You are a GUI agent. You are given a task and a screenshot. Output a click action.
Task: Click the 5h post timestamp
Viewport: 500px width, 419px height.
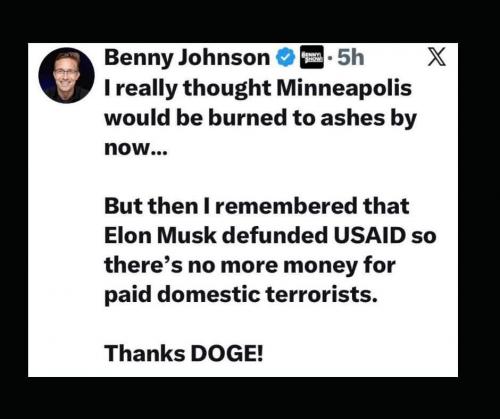click(x=350, y=57)
